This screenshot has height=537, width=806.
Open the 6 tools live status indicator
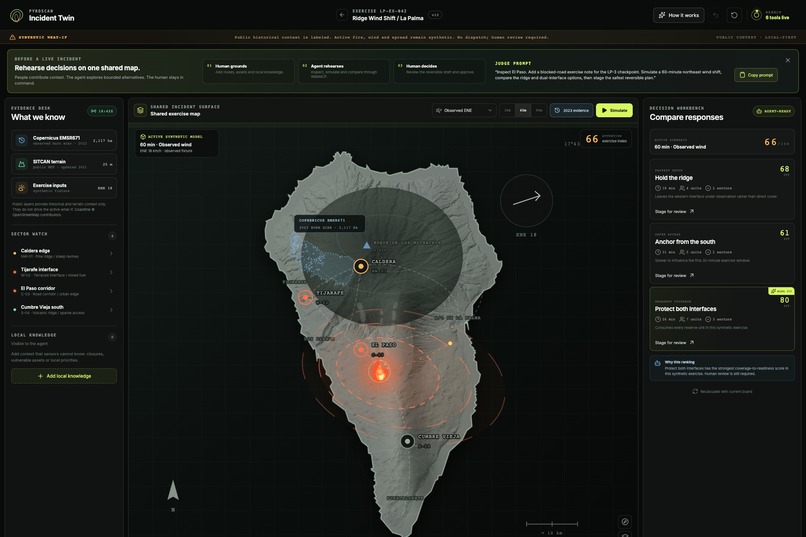tap(770, 15)
